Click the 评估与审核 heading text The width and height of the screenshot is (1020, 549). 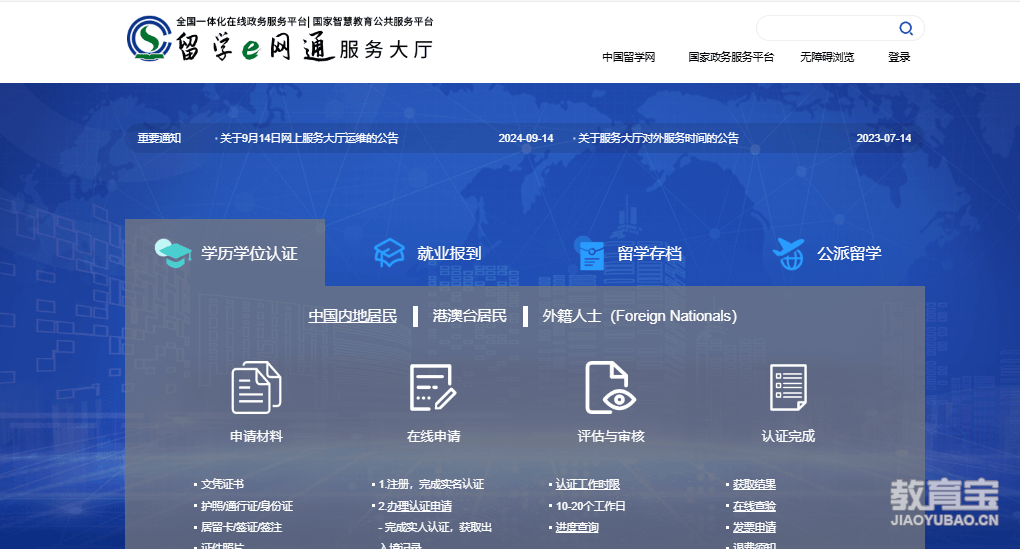(610, 436)
